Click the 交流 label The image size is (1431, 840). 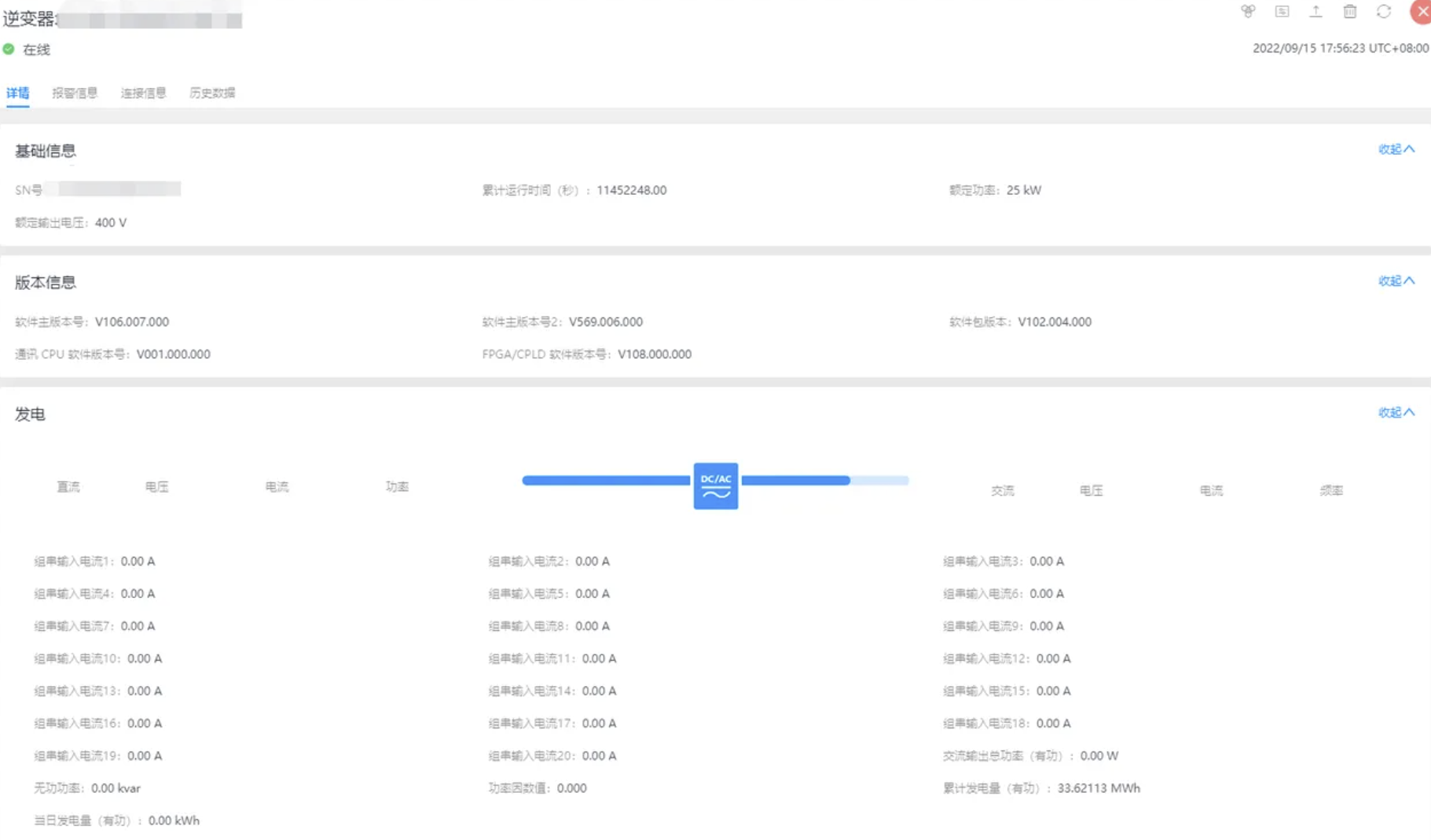coord(1003,490)
